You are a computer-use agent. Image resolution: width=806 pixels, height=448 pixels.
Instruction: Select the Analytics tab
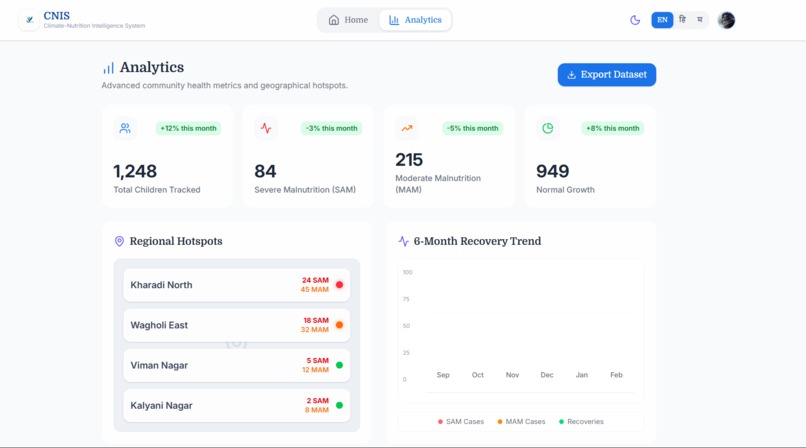[415, 20]
